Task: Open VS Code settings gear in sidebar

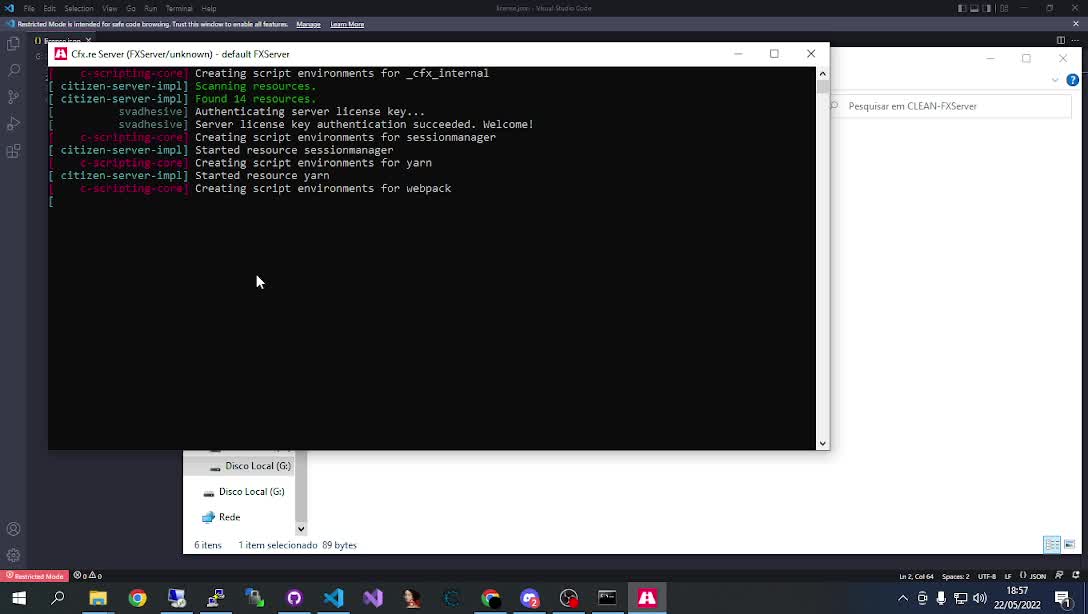Action: [13, 555]
